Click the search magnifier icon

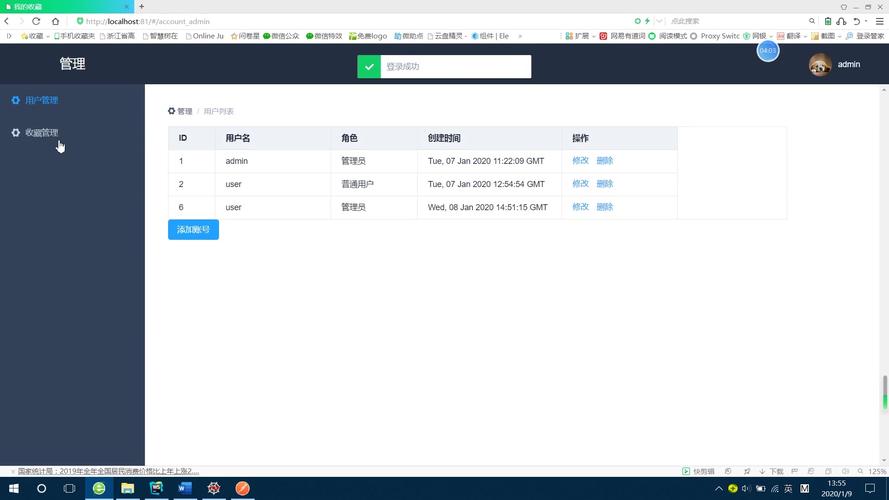[x=812, y=21]
